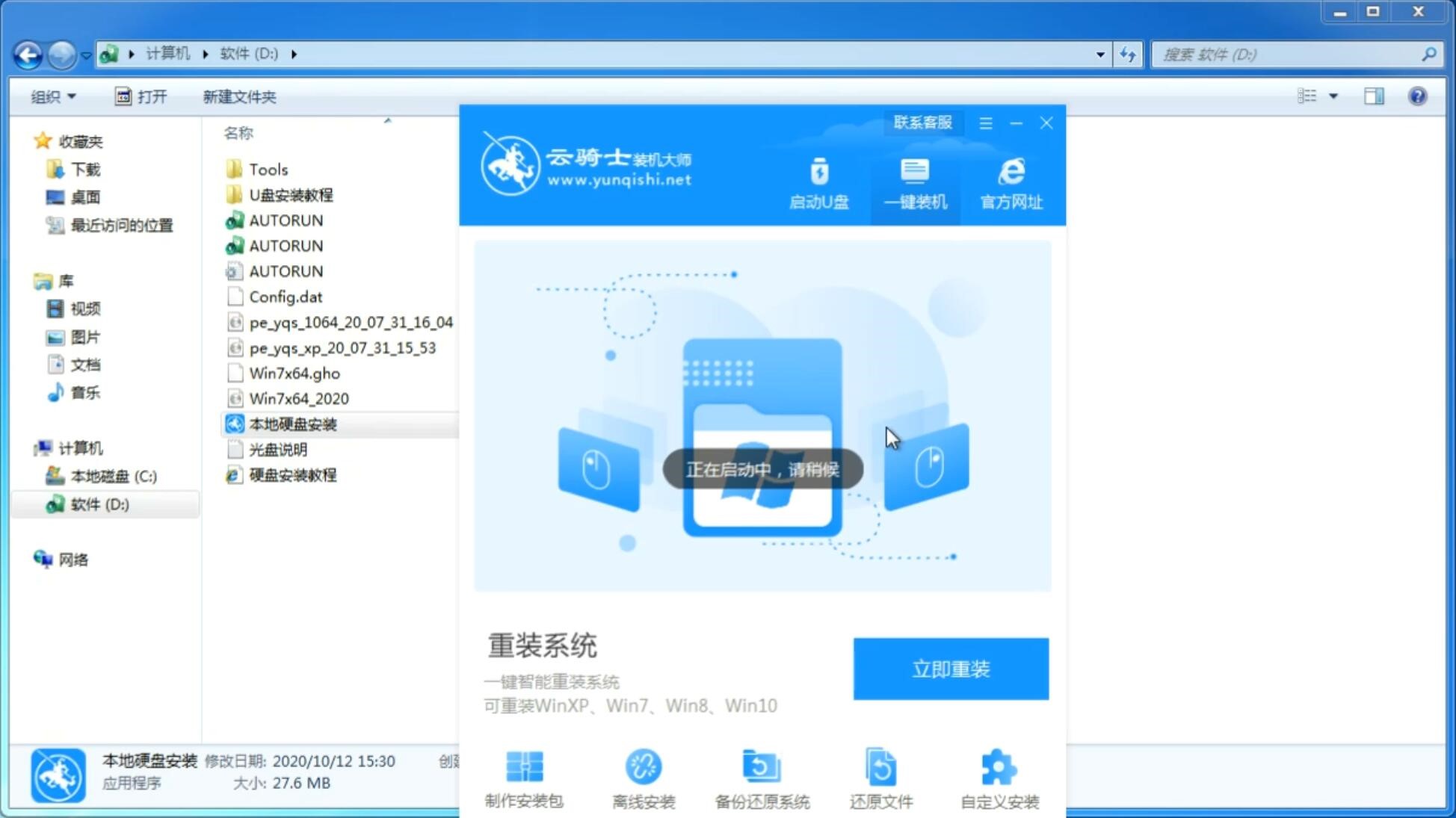Click 立即重装 to start reinstalling
The image size is (1456, 818).
pos(950,669)
